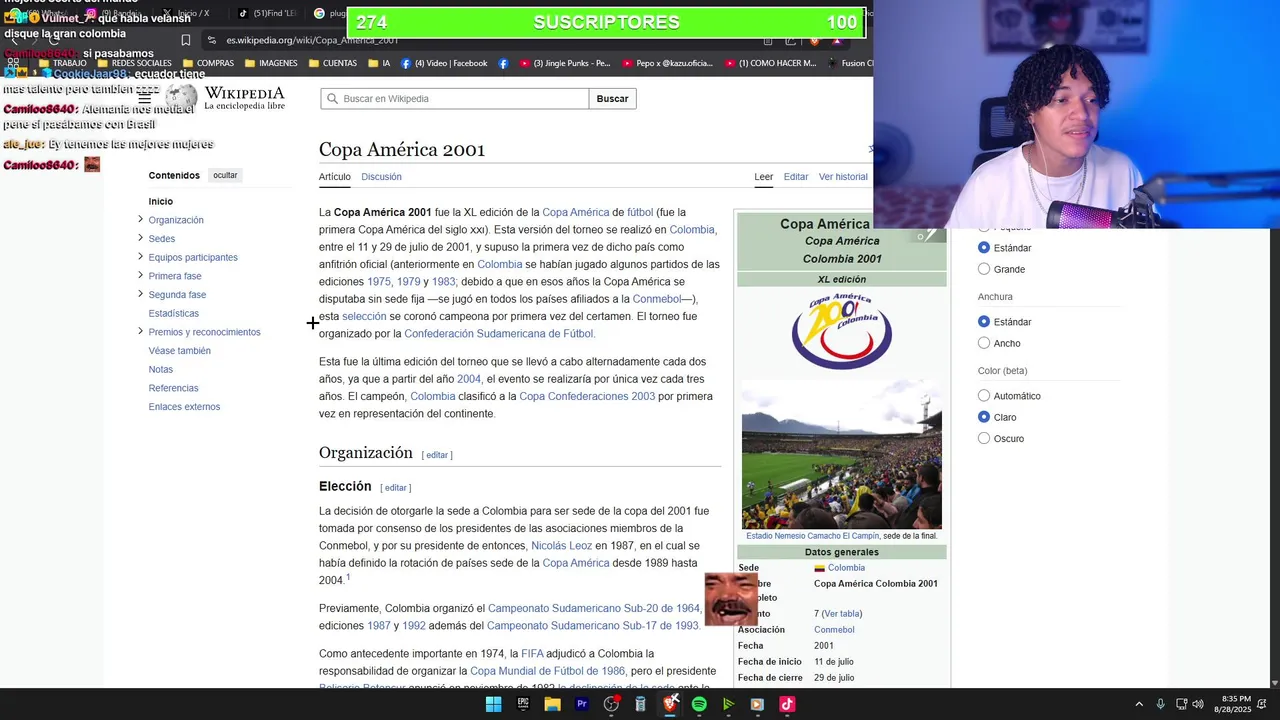Open the Pepo x @kazu.oficia bookmark

[667, 63]
